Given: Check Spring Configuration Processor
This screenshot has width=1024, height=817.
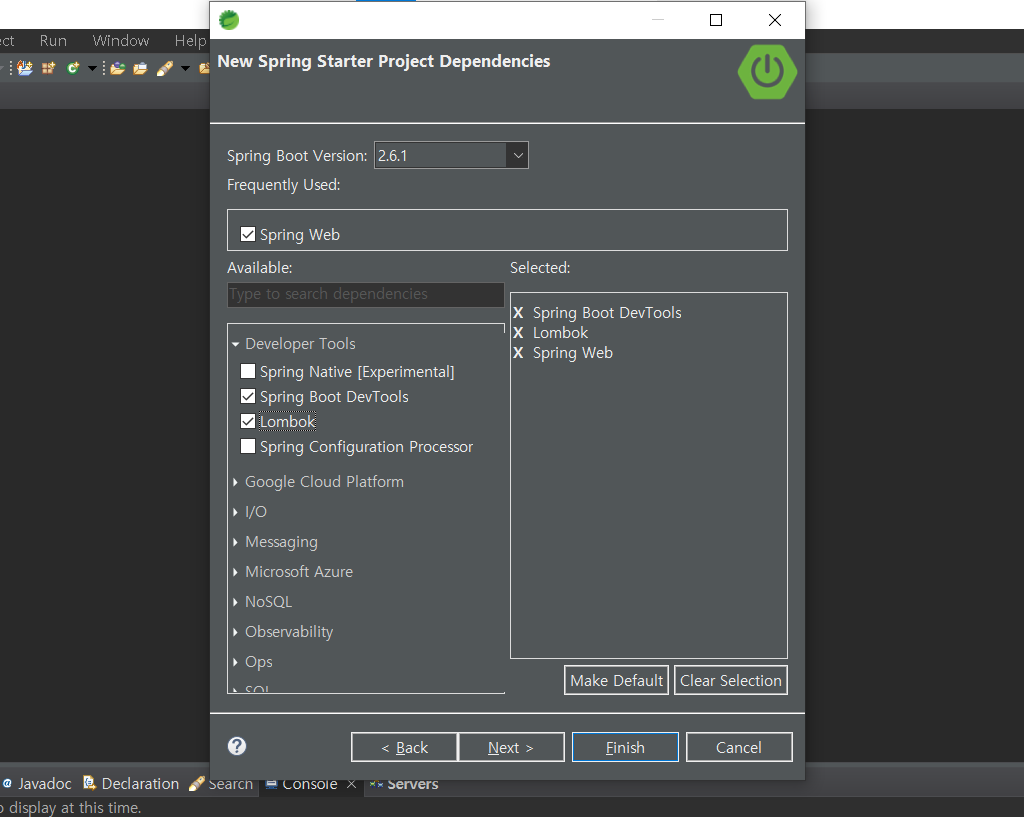Looking at the screenshot, I should coord(248,446).
